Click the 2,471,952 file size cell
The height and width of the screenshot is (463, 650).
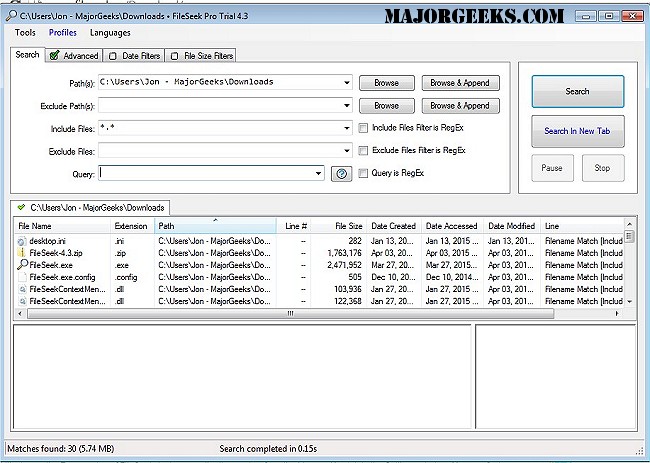(344, 265)
